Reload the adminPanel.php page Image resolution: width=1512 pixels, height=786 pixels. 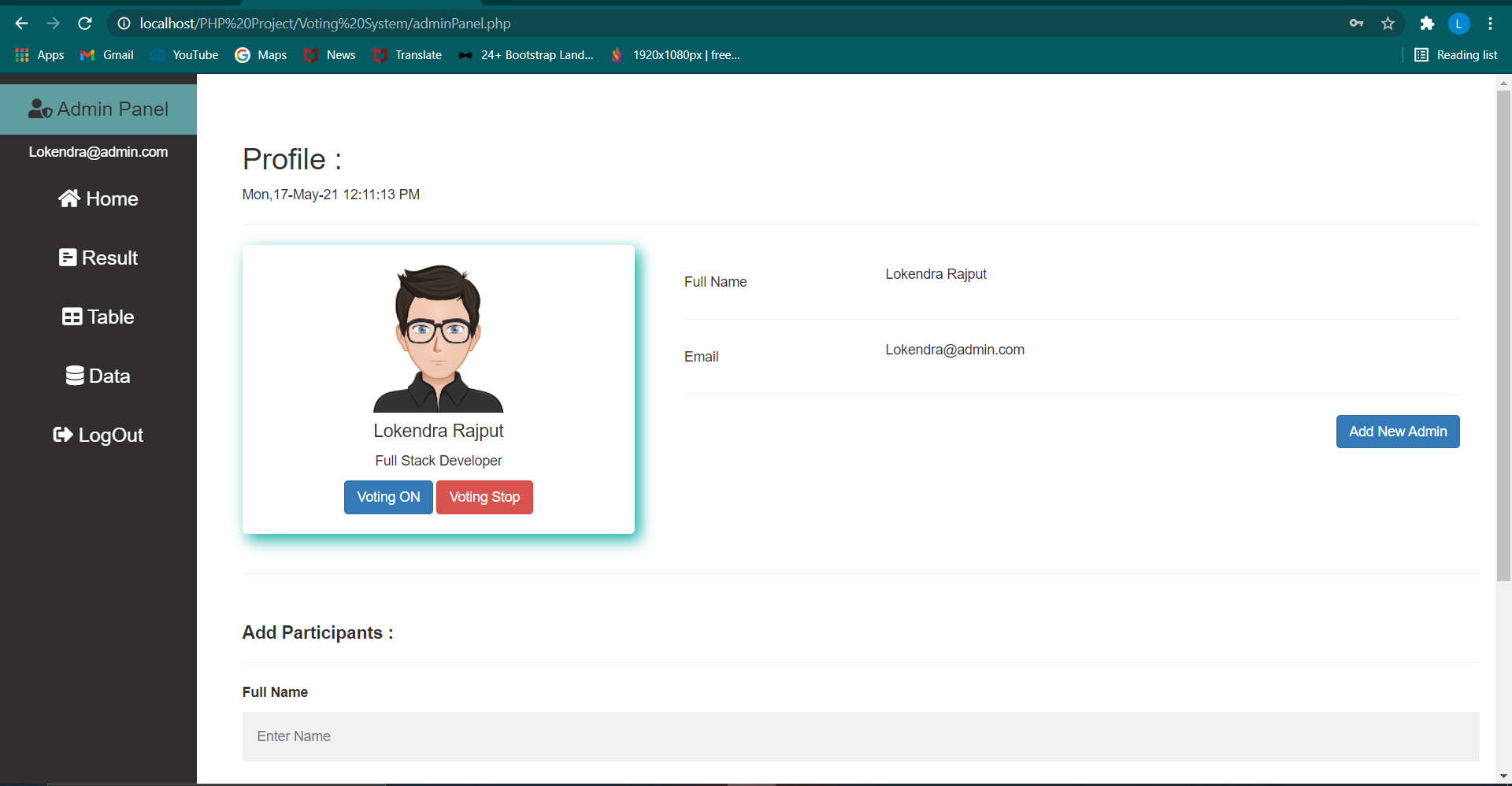[85, 24]
